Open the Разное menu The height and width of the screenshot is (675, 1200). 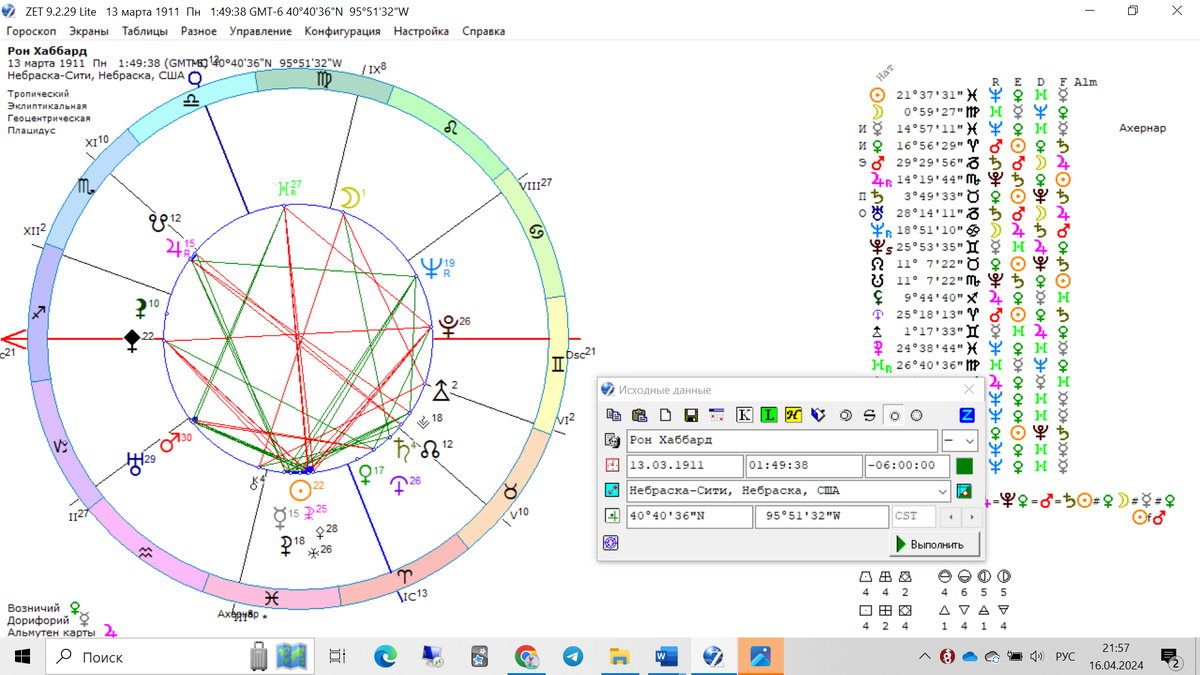[x=198, y=31]
